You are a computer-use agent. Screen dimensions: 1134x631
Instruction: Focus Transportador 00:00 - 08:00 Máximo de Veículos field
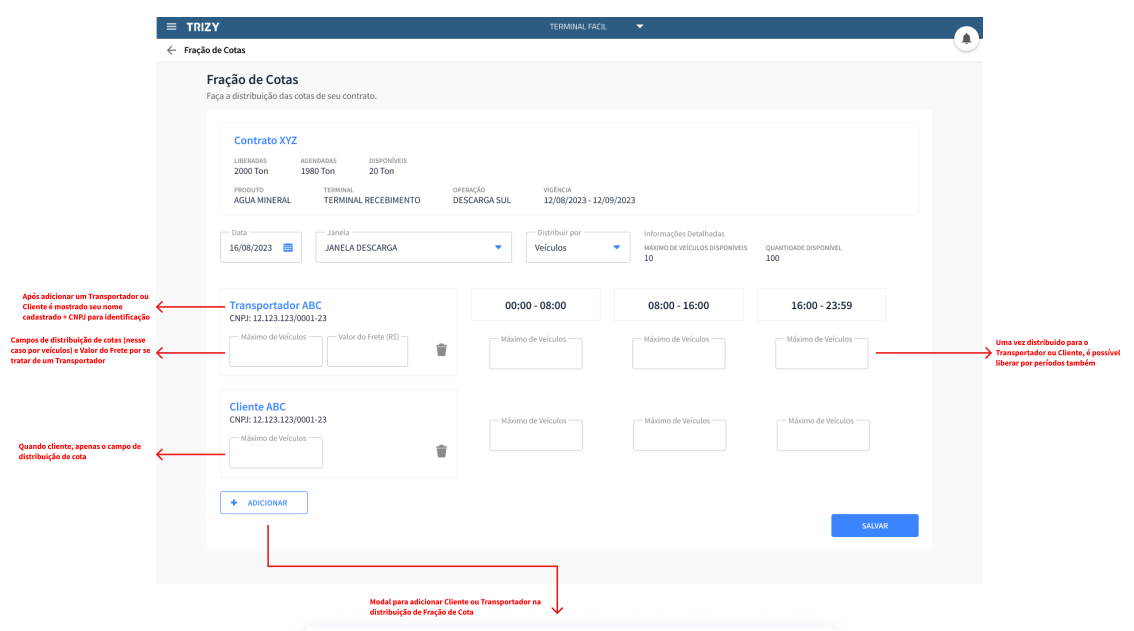536,354
